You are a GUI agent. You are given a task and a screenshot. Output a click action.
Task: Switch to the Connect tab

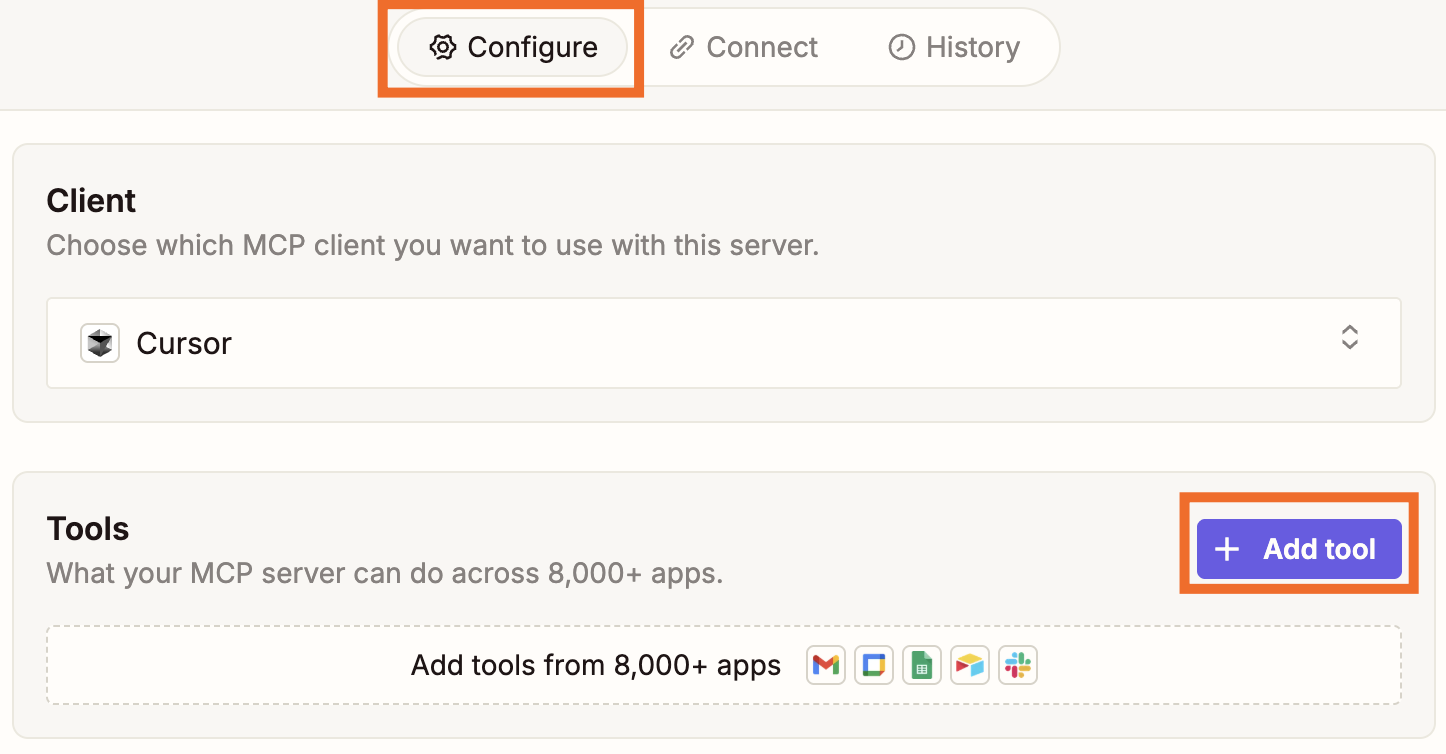(x=743, y=46)
